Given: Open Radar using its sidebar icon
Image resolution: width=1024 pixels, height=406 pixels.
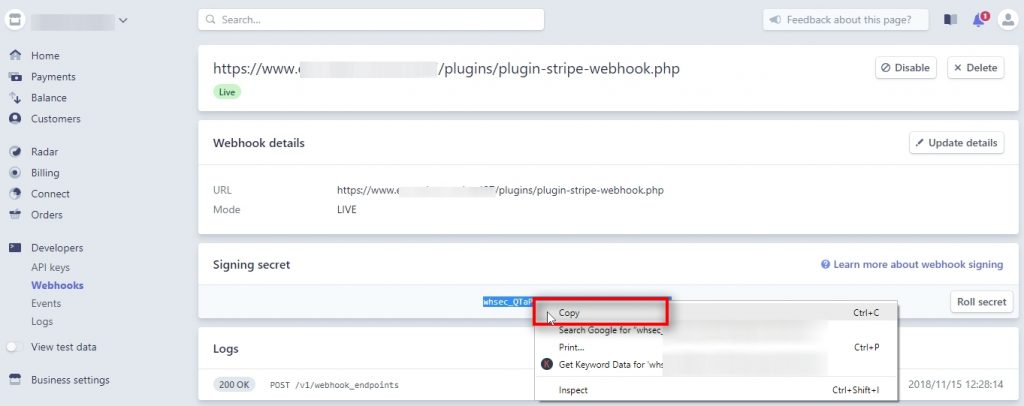Looking at the screenshot, I should point(15,152).
